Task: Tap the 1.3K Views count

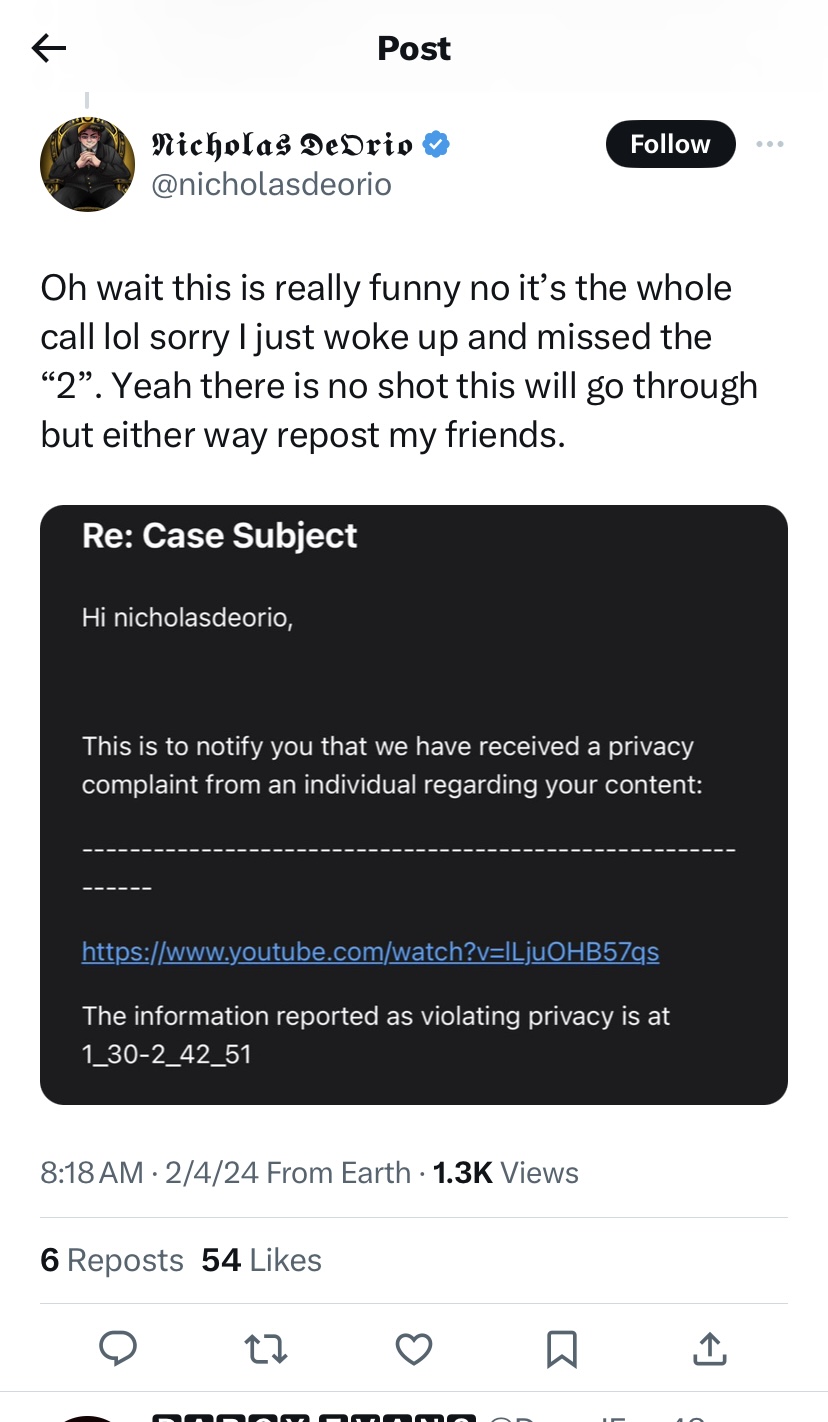Action: [505, 1173]
